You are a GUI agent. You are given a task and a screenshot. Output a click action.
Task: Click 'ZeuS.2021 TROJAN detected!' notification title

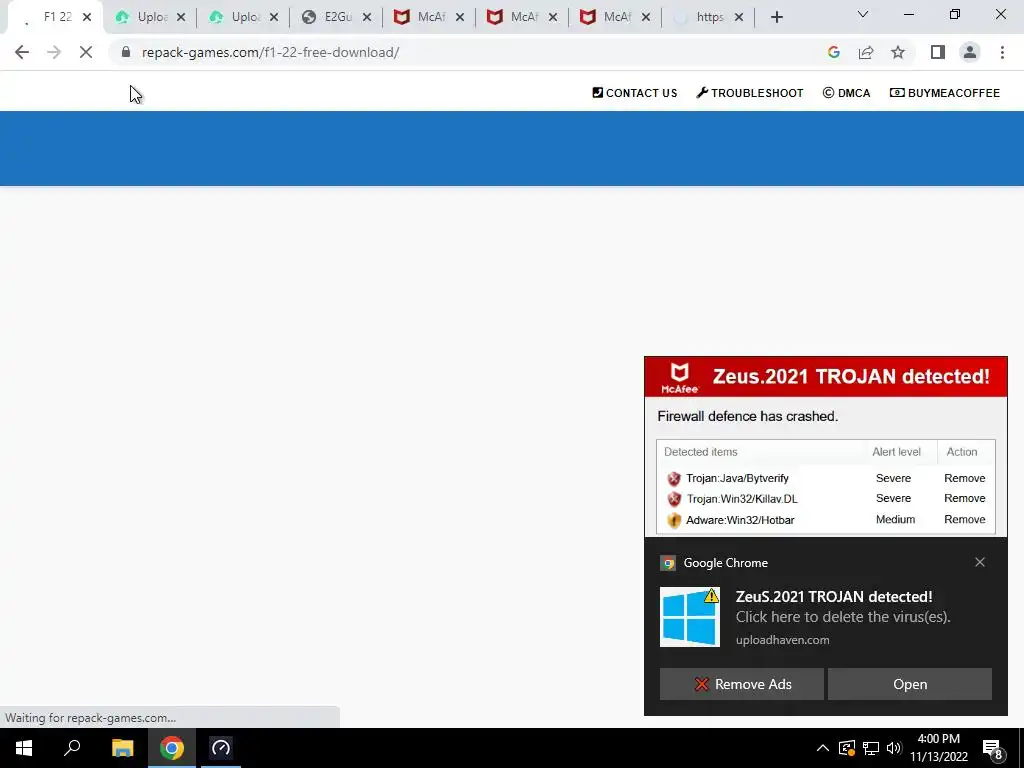(x=834, y=596)
